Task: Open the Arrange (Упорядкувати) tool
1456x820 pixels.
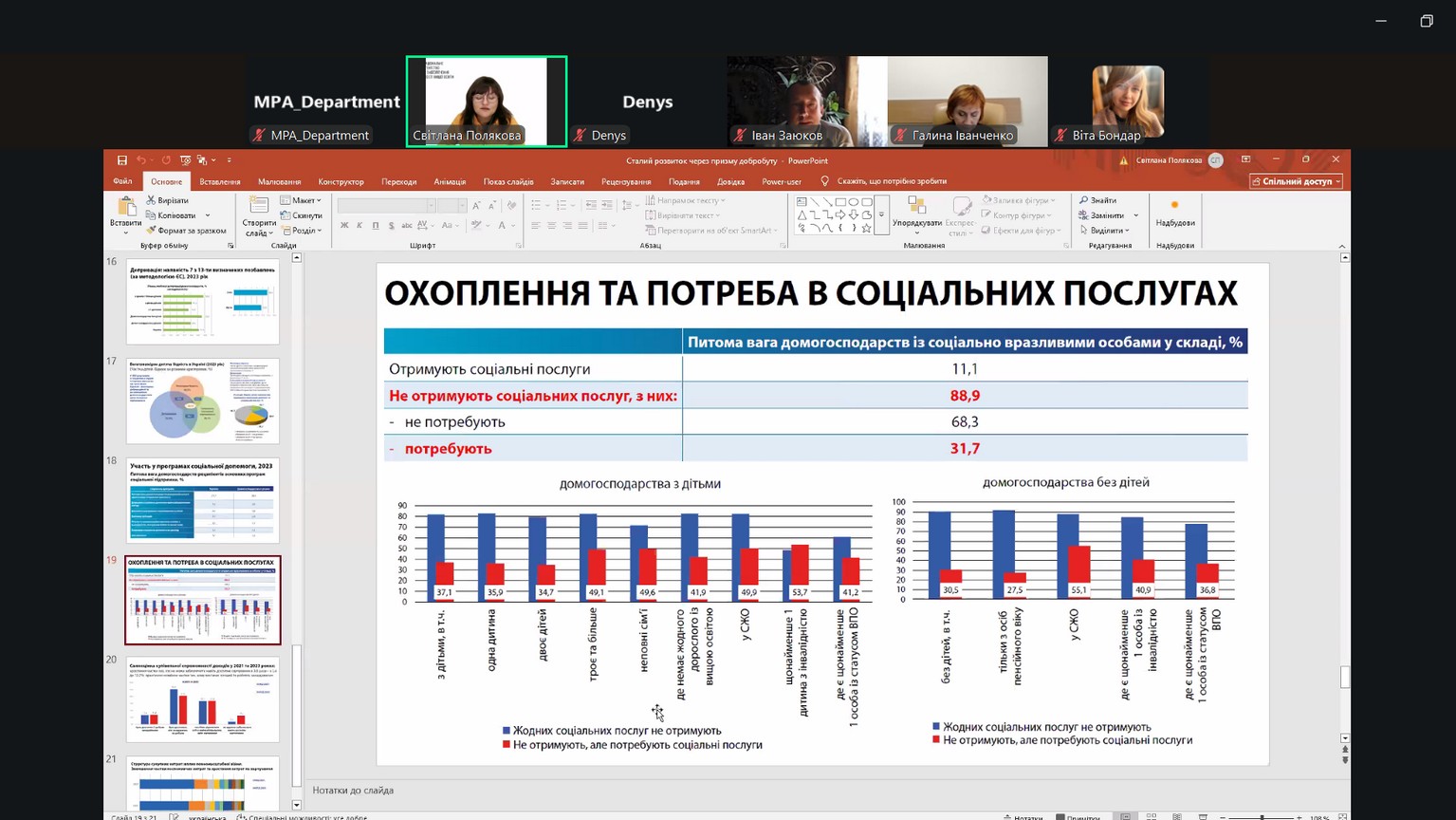Action: click(x=916, y=214)
